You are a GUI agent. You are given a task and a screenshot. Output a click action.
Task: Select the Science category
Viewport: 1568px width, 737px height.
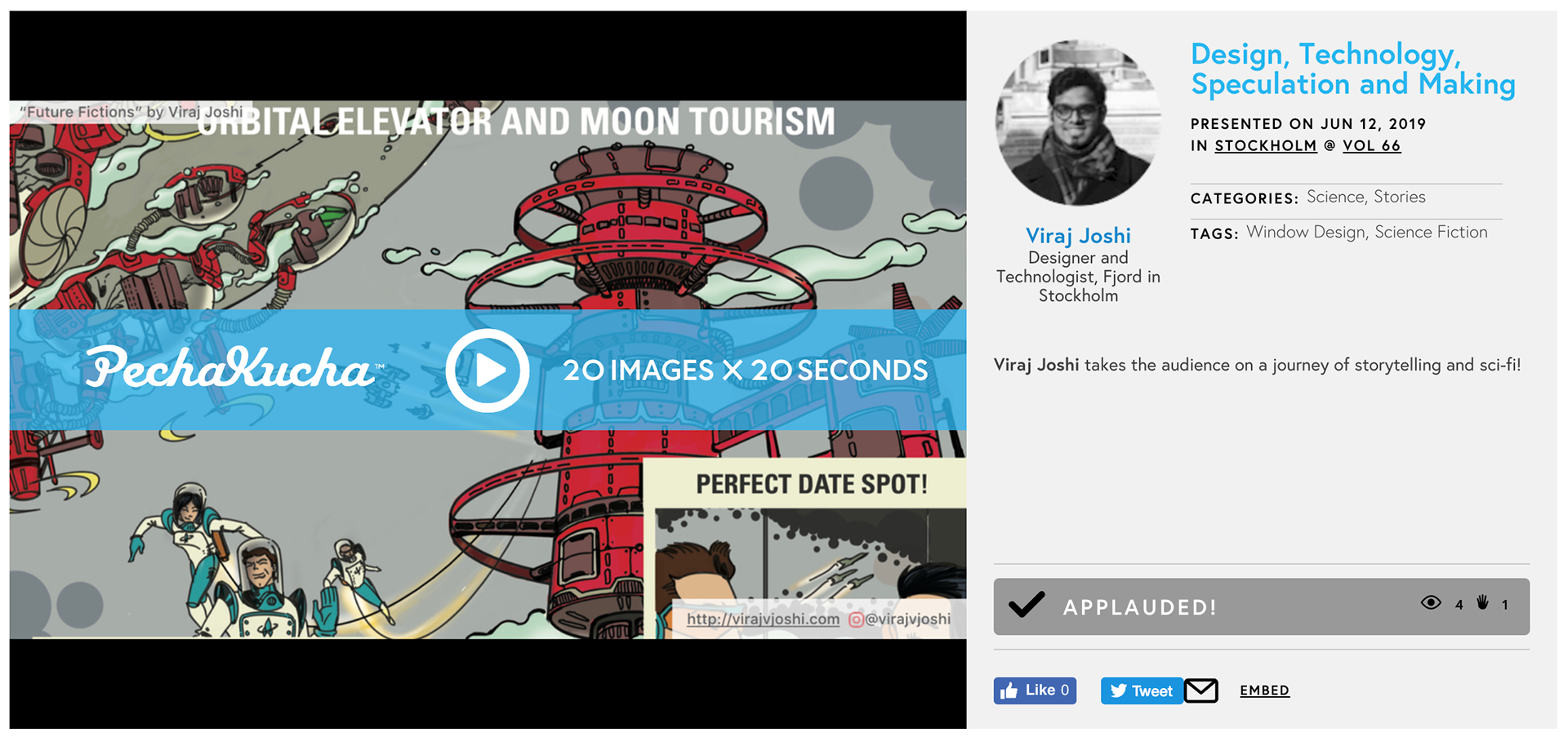coord(1336,197)
